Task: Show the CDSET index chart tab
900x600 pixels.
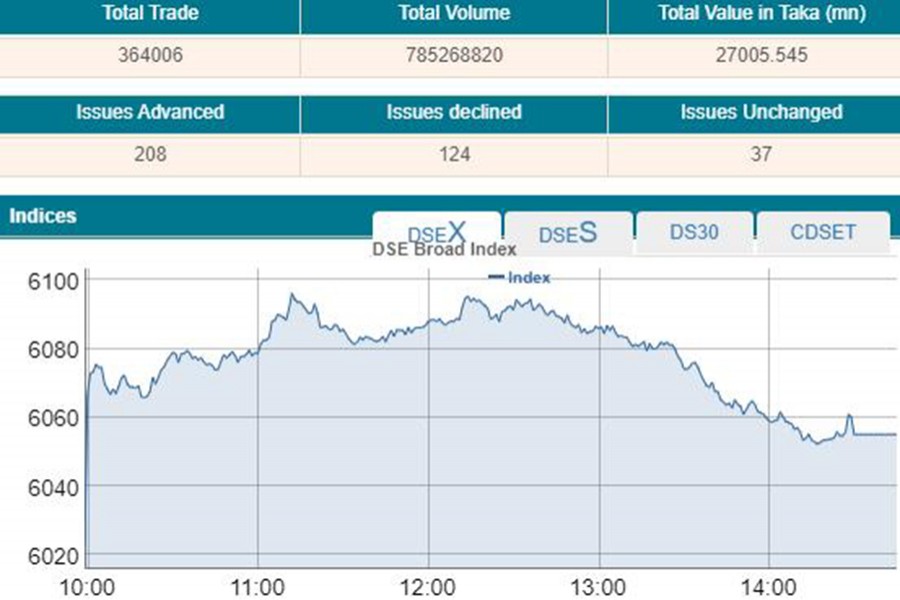Action: 823,232
